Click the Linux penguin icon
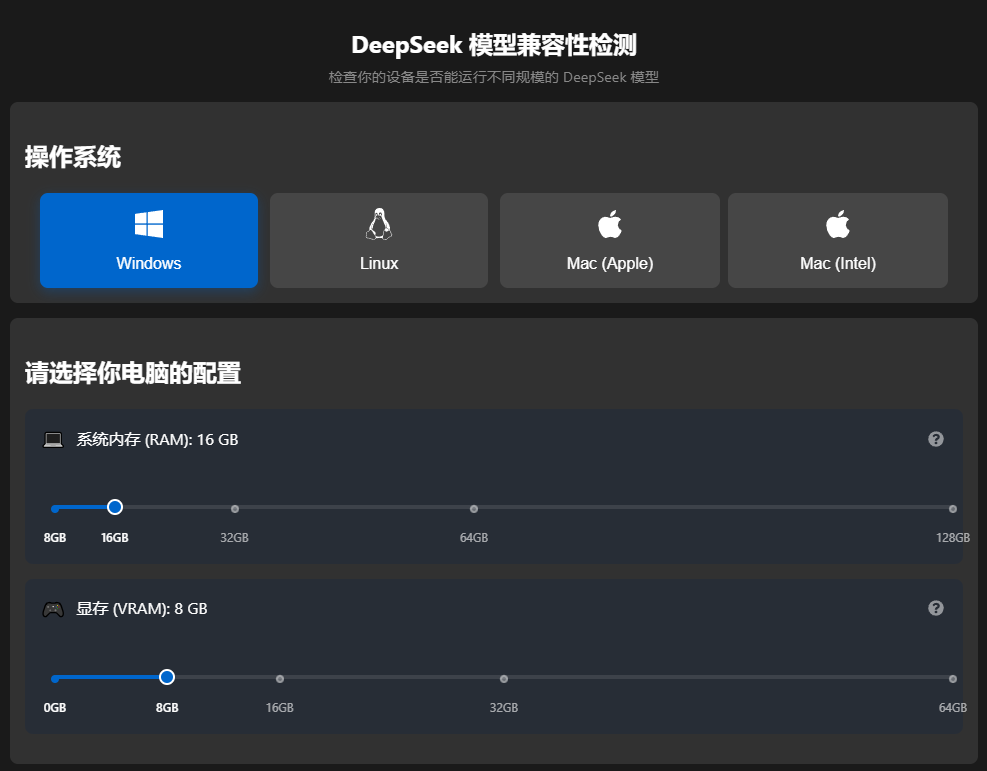The image size is (987, 771). click(379, 224)
